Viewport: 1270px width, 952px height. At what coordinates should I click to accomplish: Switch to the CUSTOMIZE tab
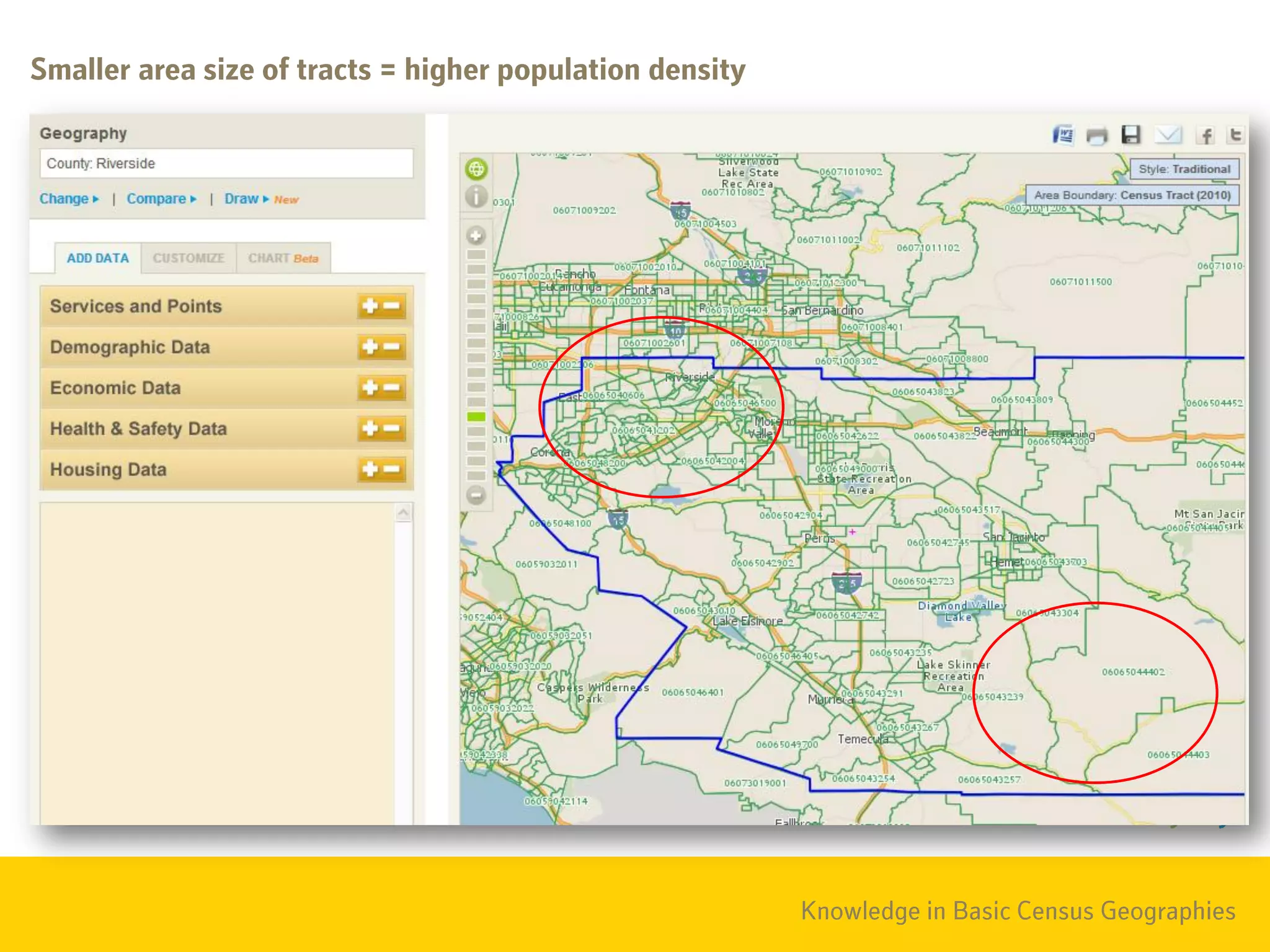point(189,258)
